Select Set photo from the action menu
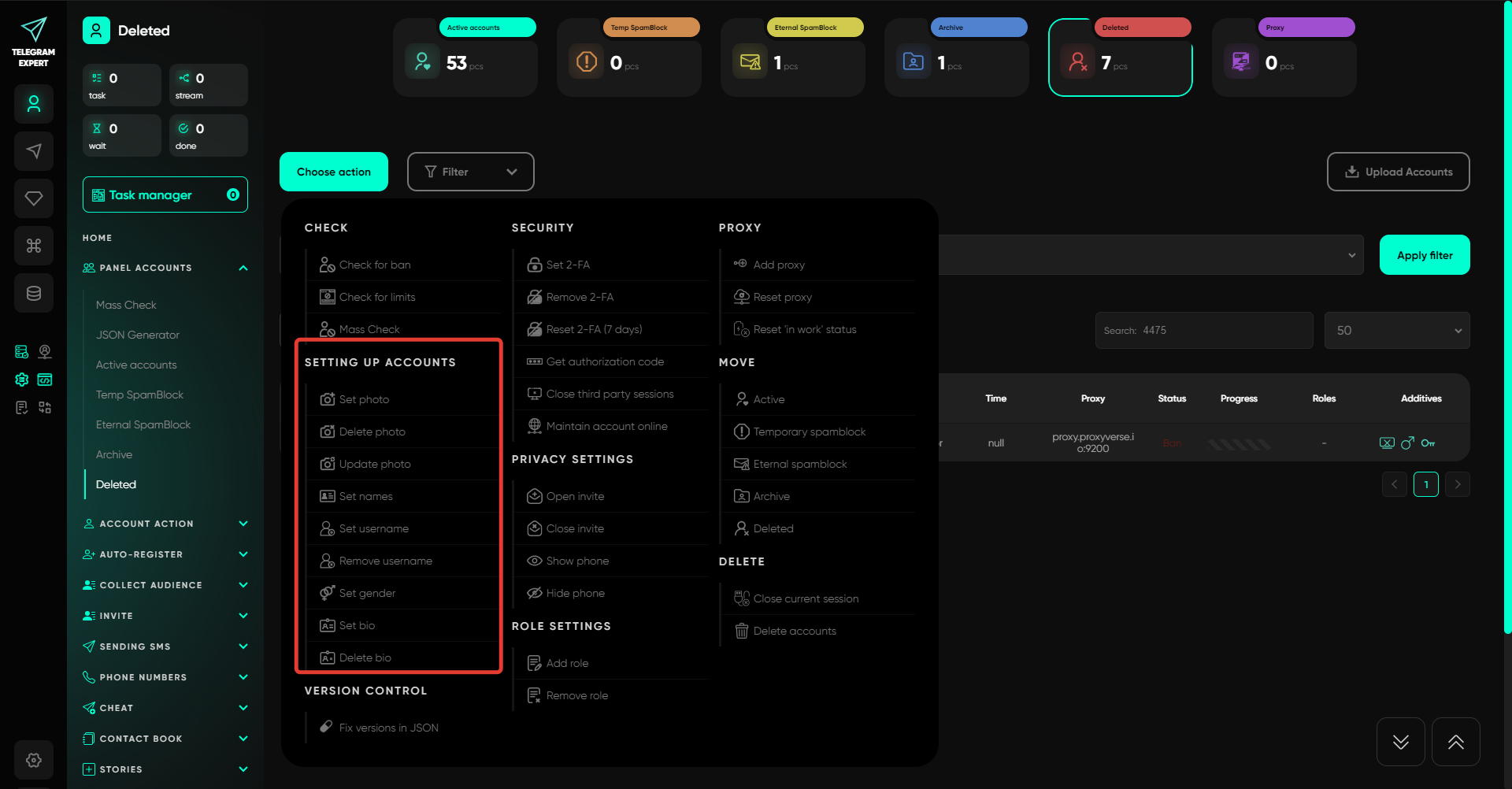The width and height of the screenshot is (1512, 789). (364, 399)
